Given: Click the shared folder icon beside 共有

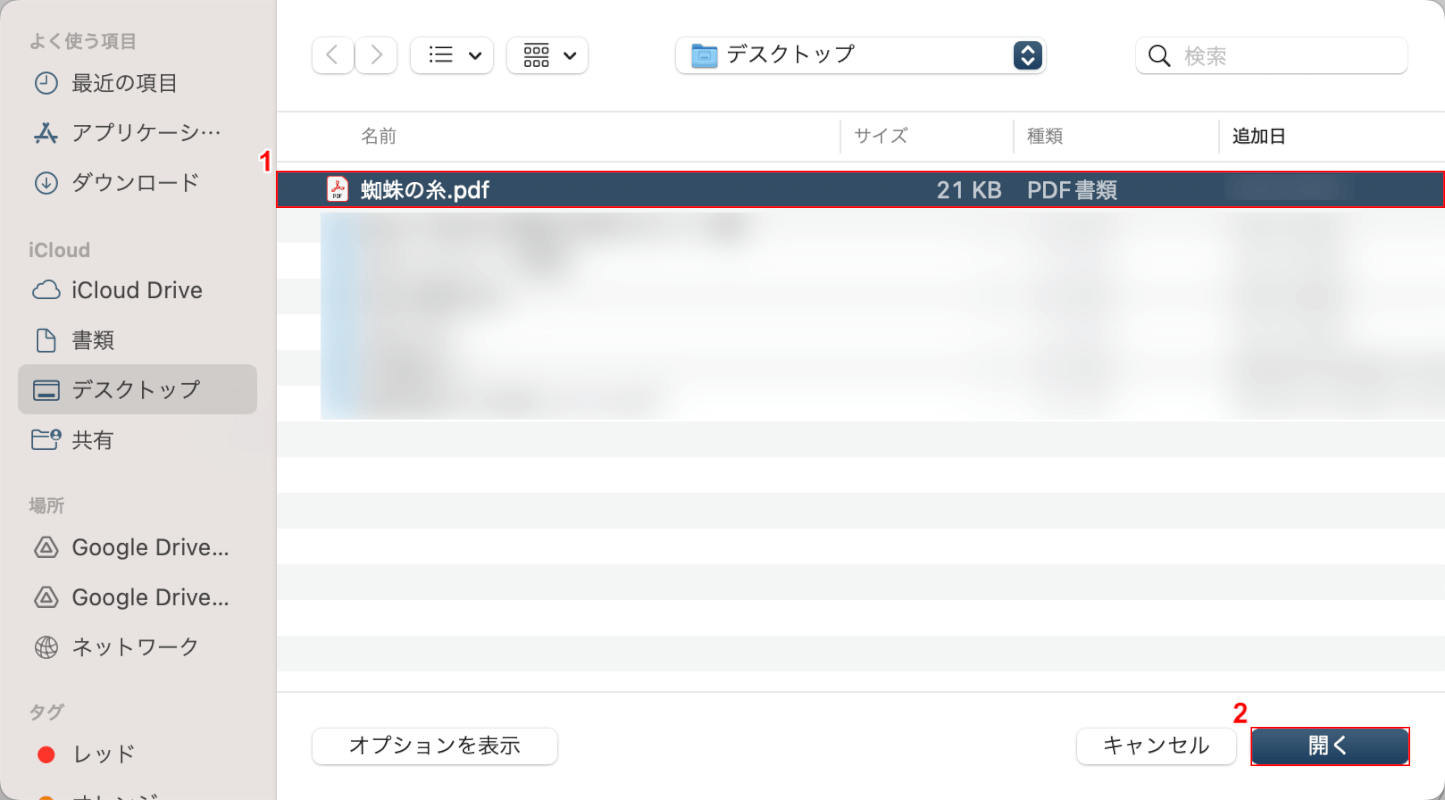Looking at the screenshot, I should [46, 439].
